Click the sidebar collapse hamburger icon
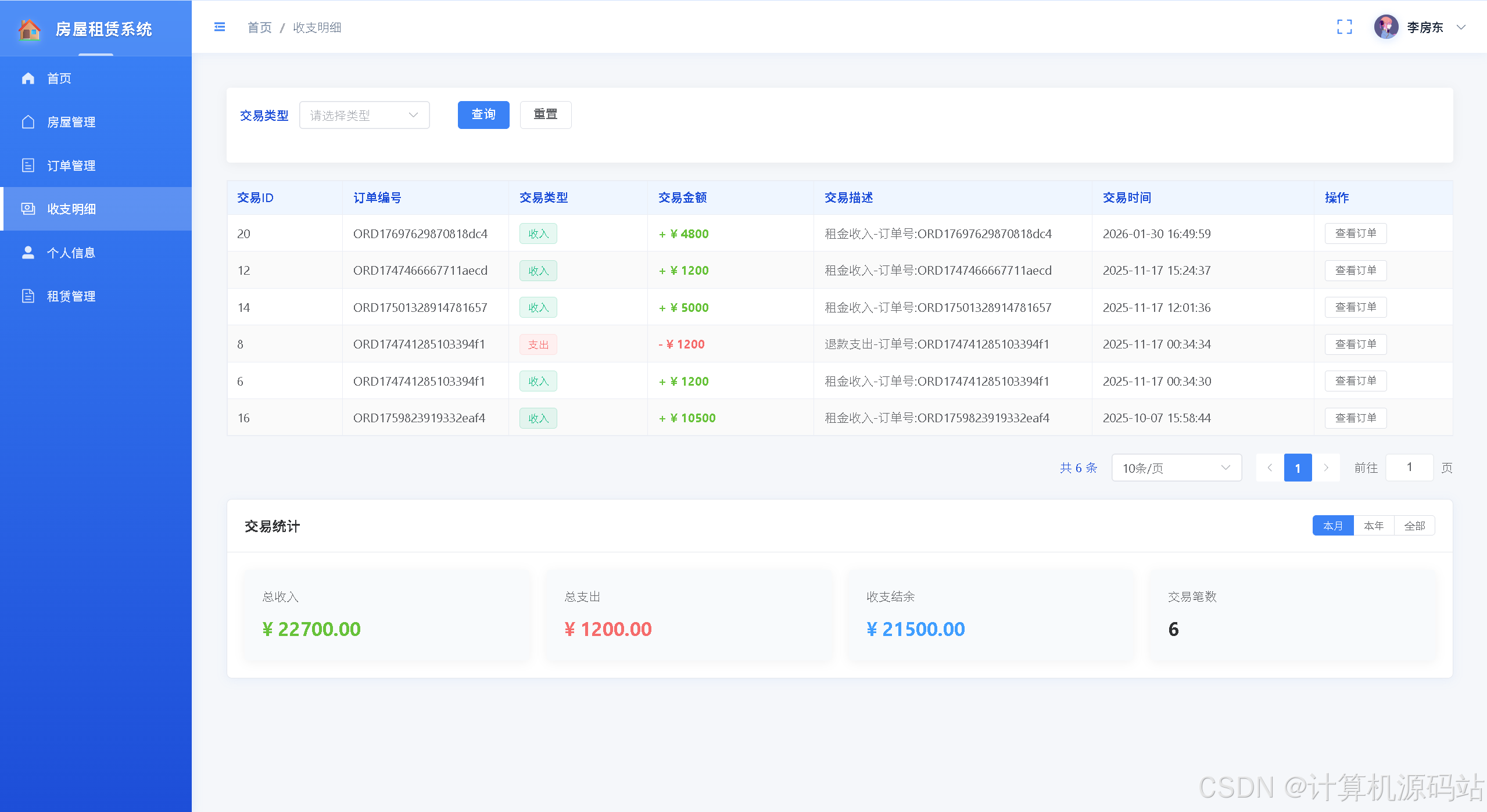The image size is (1487, 812). click(x=220, y=27)
